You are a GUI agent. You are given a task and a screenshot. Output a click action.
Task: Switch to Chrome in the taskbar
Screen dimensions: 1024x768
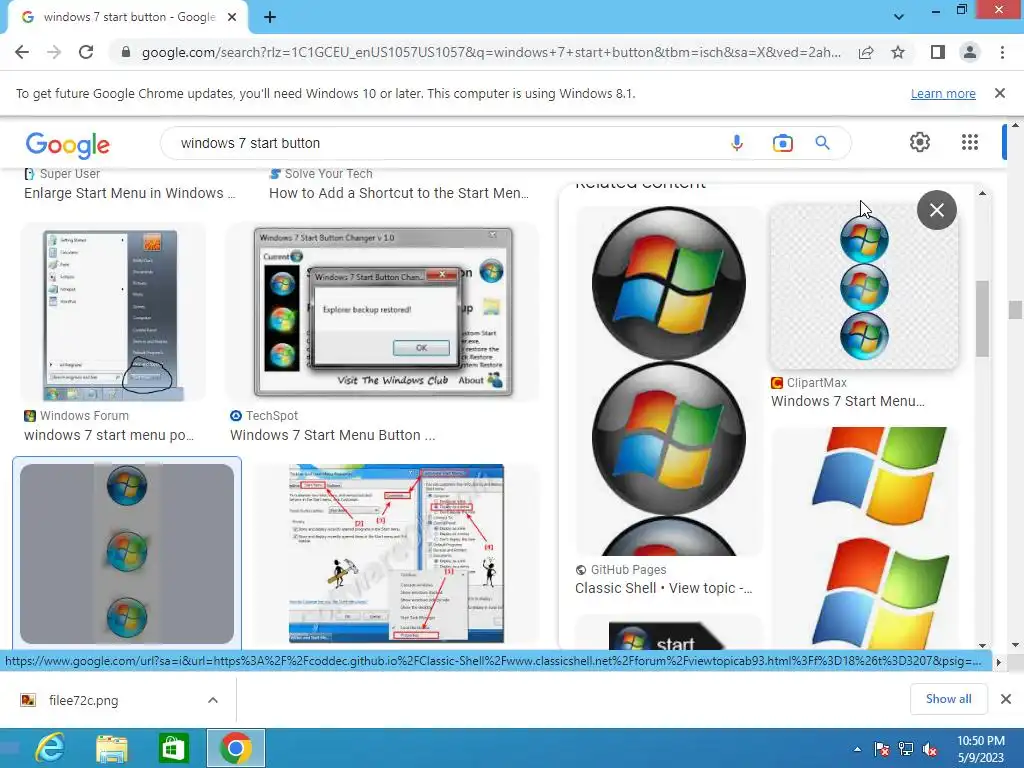pyautogui.click(x=236, y=748)
